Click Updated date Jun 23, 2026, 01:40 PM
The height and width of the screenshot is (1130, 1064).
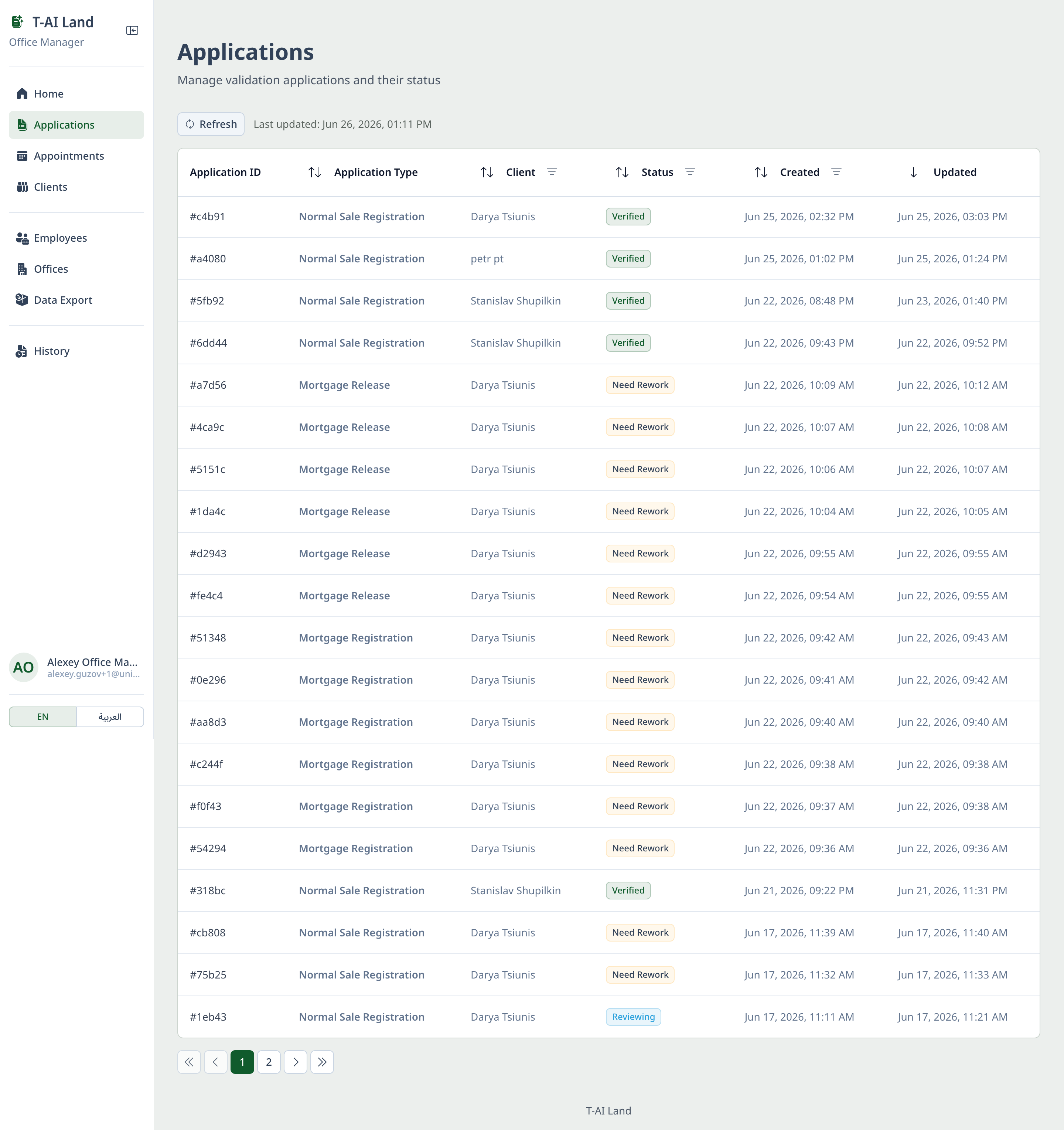click(x=952, y=301)
